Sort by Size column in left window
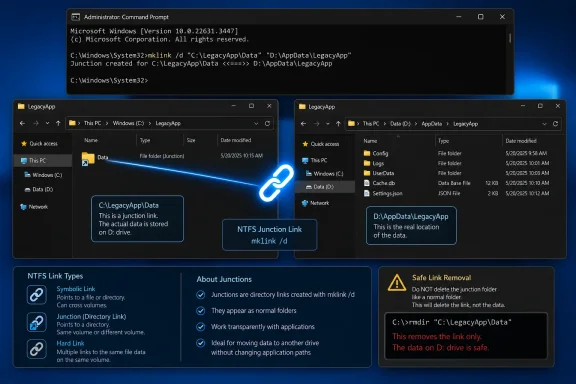 (x=191, y=140)
